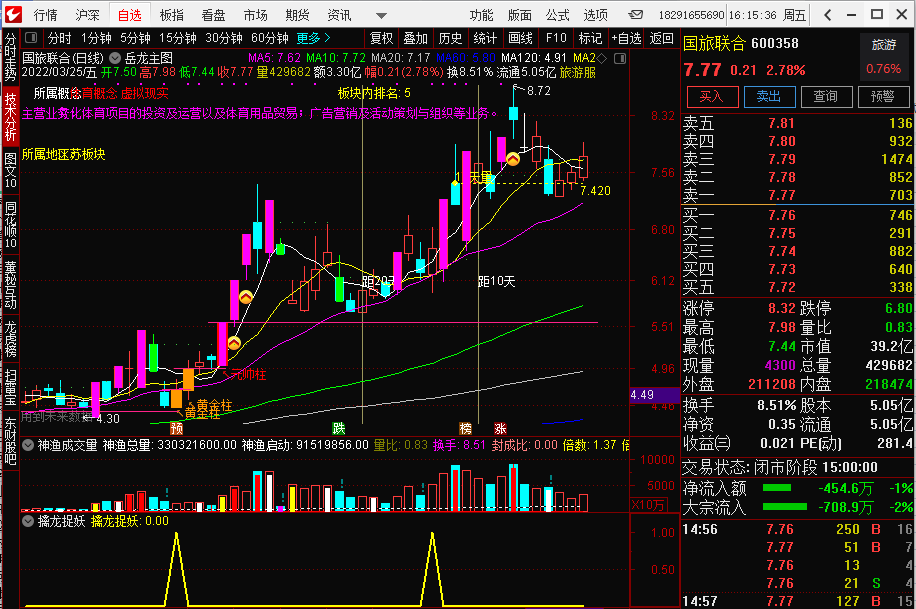Select 同花顺10 in left sidebar
This screenshot has width=916, height=609.
pos(11,225)
